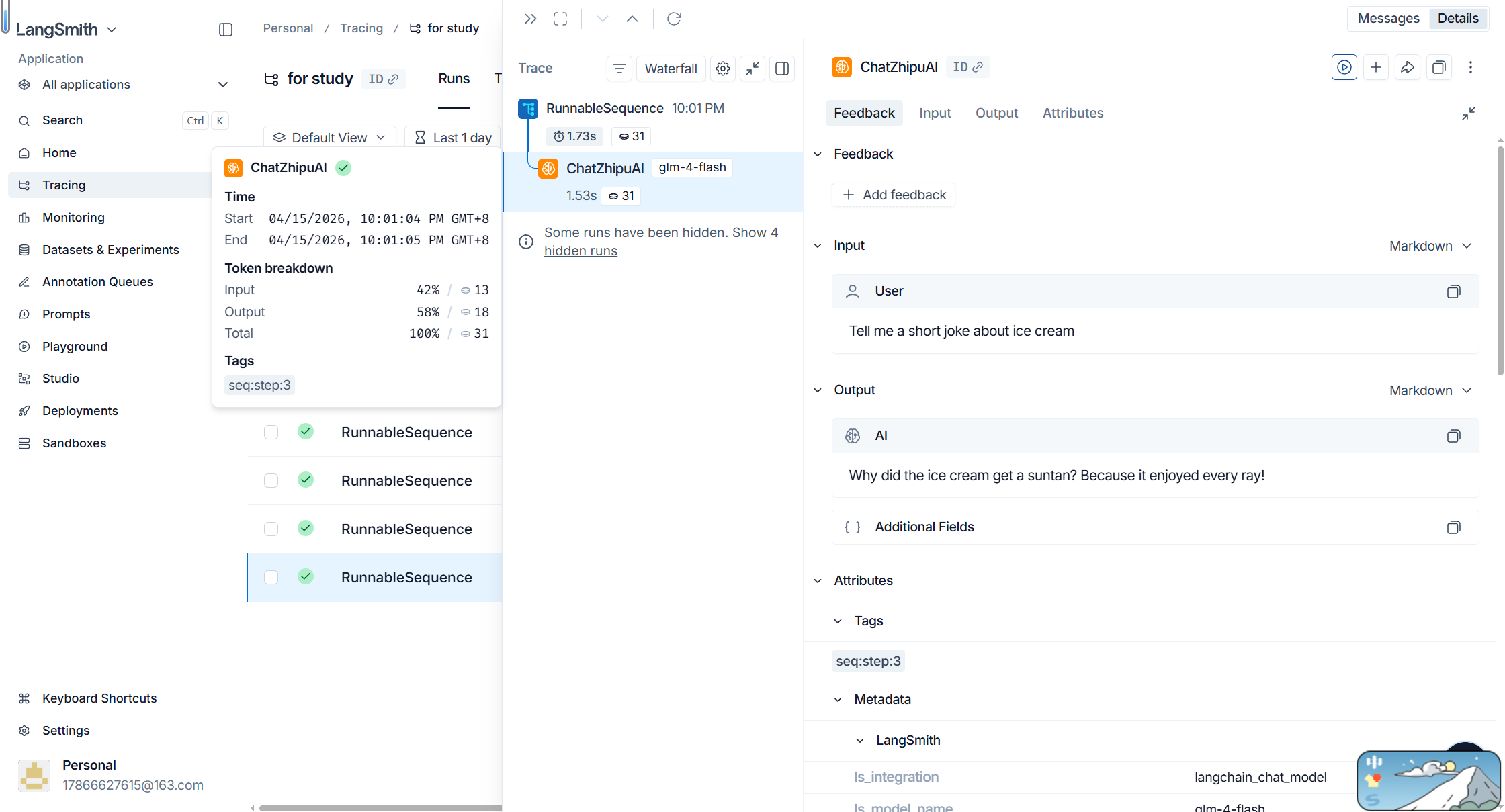Image resolution: width=1505 pixels, height=812 pixels.
Task: Check the first RunnableSequence row checkbox
Action: [x=271, y=432]
